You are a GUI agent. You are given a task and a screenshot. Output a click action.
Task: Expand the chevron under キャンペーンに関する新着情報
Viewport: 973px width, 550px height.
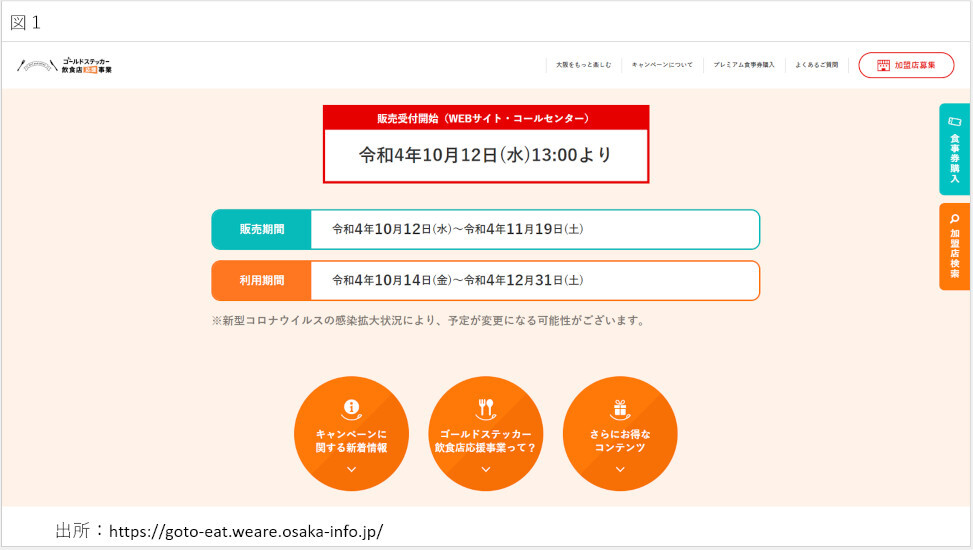351,469
